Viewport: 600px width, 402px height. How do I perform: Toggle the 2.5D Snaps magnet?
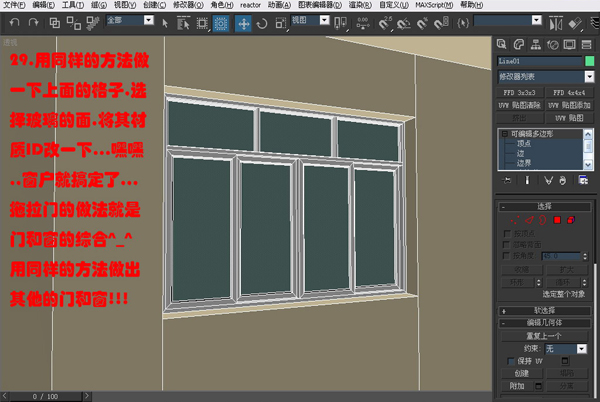click(385, 23)
